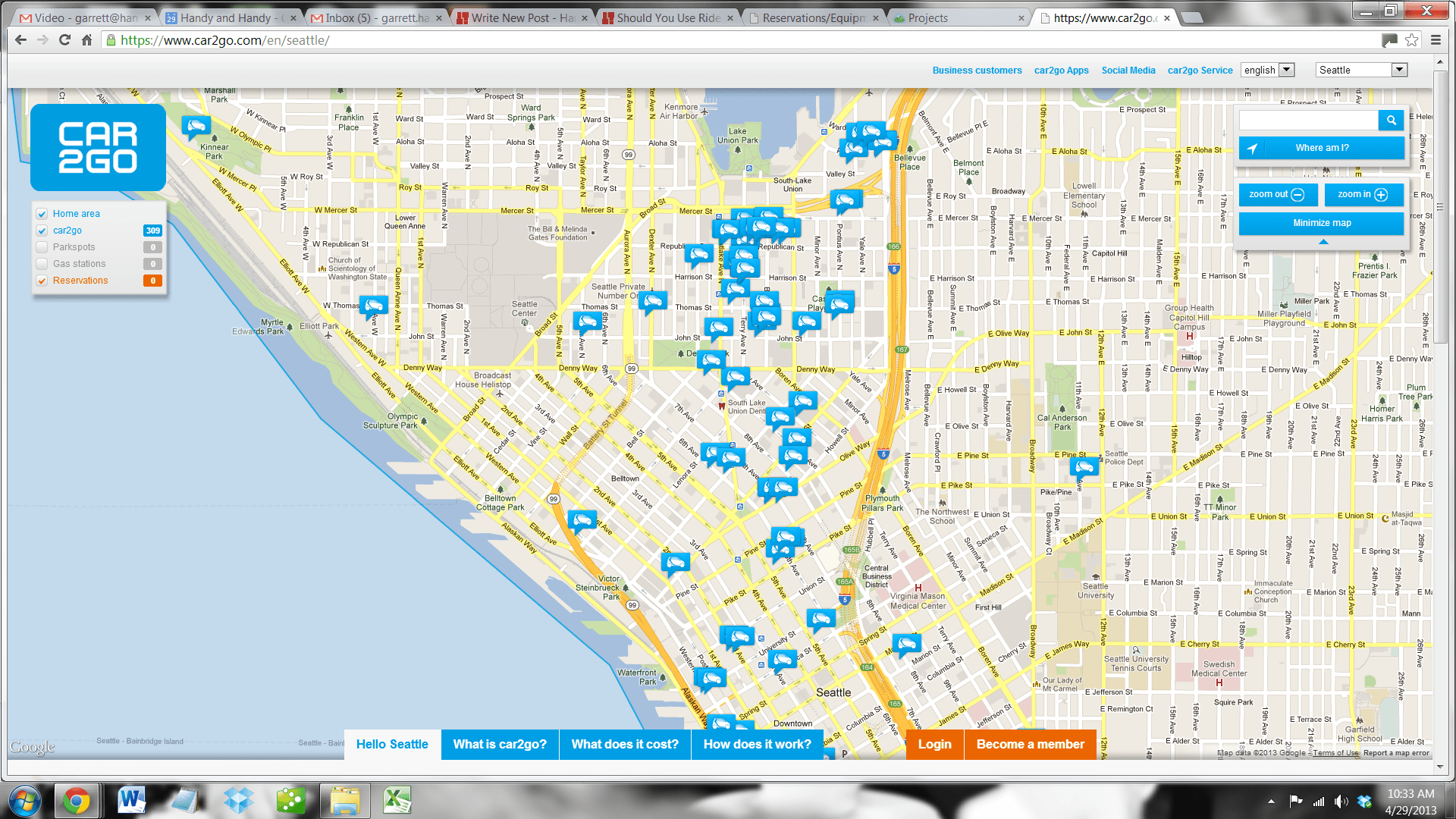Screen dimensions: 1456x819
Task: Open How does it work? tab
Action: point(757,744)
